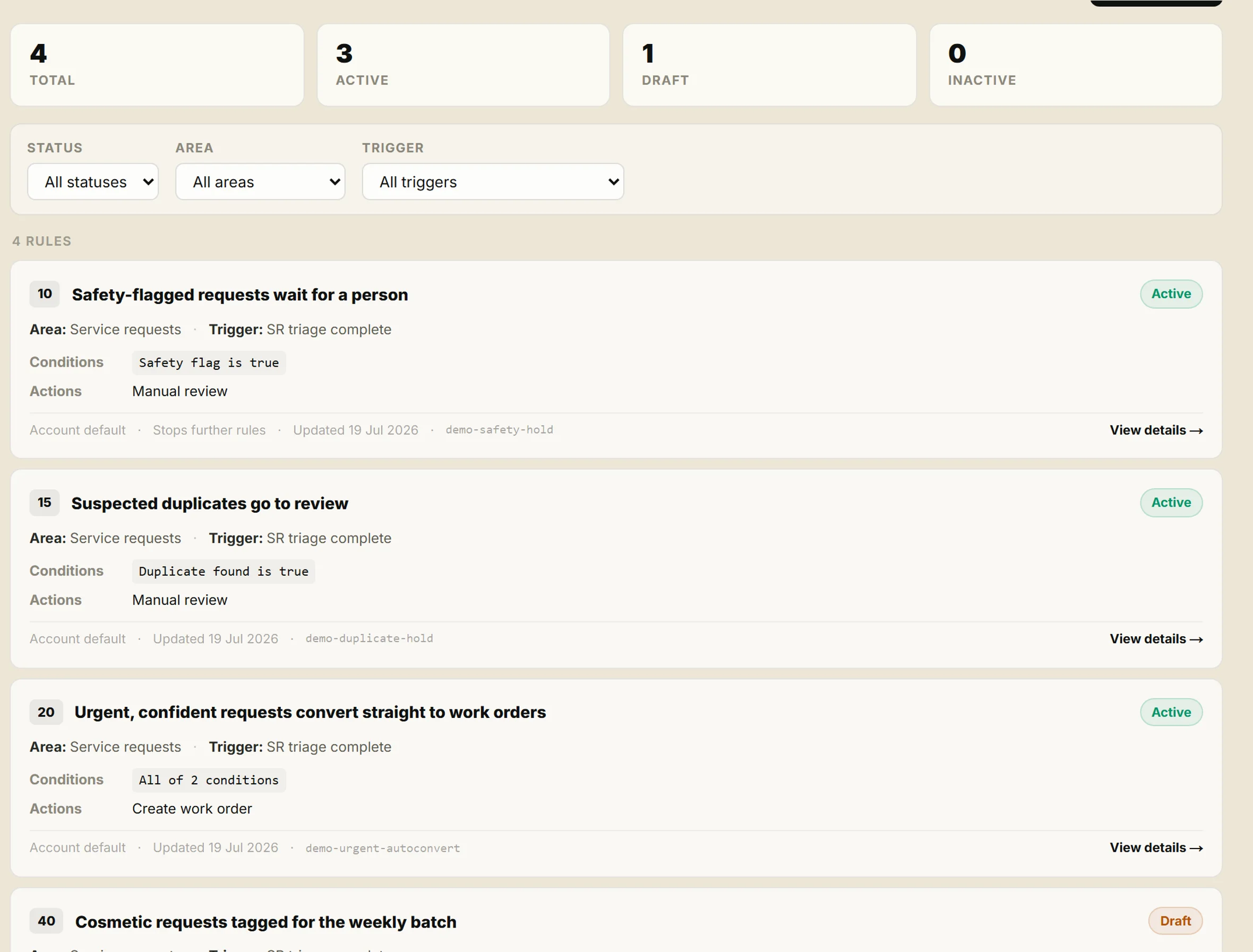Click the 'demo-urgent-autoconvert' rule key

pos(383,848)
